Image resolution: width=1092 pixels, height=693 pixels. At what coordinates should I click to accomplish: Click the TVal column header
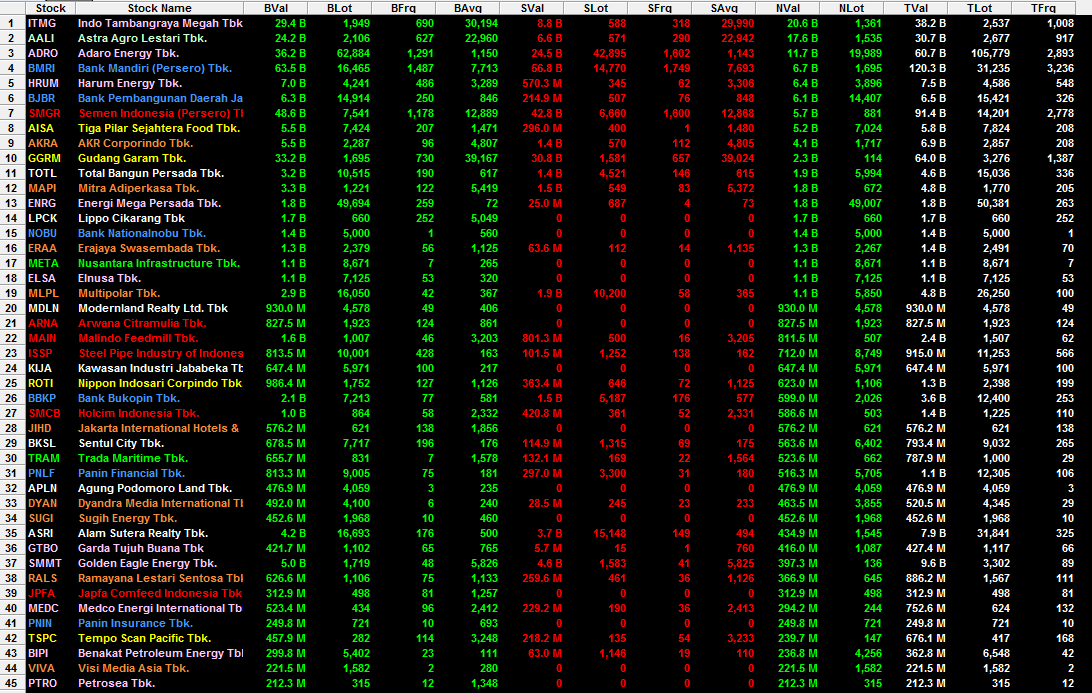[x=916, y=8]
